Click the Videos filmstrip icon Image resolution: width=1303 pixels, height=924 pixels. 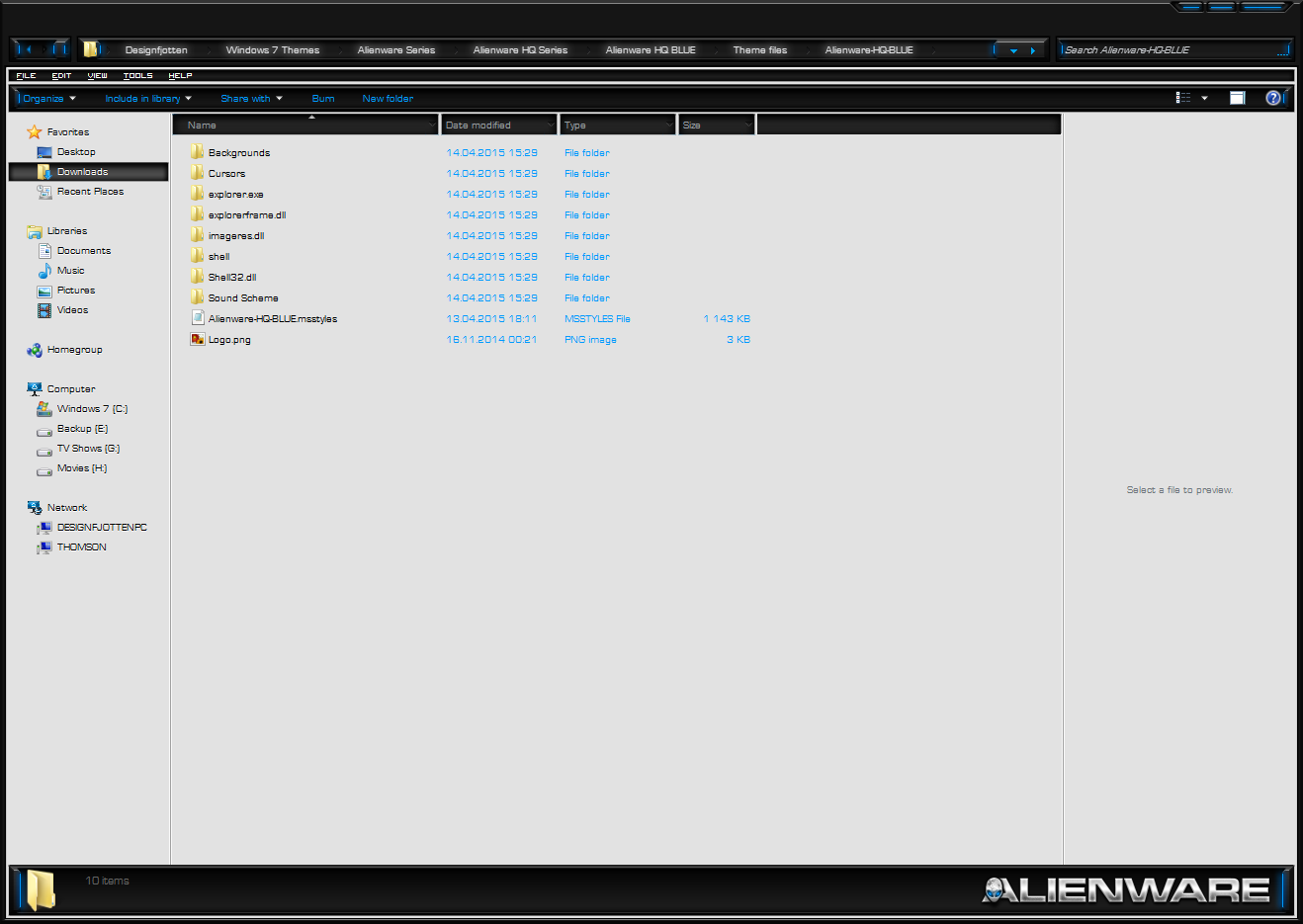pos(44,310)
